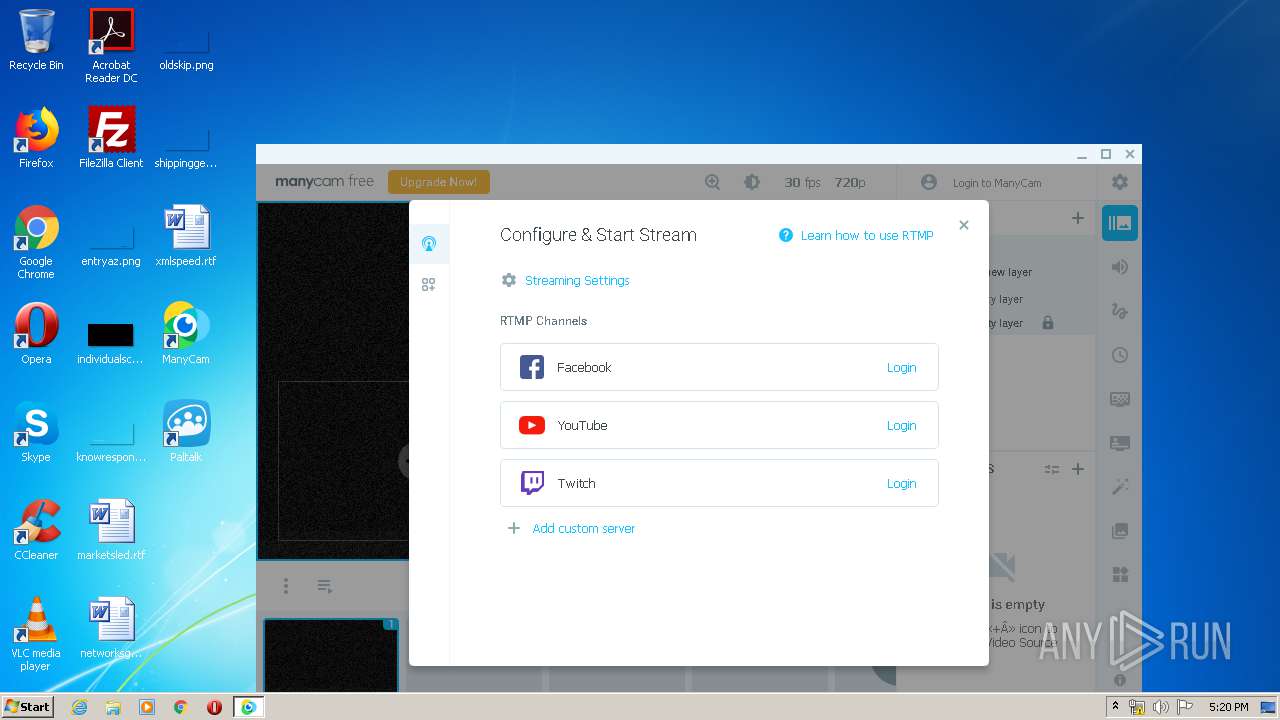
Task: Open the Effects magic wand icon
Action: tap(1120, 487)
